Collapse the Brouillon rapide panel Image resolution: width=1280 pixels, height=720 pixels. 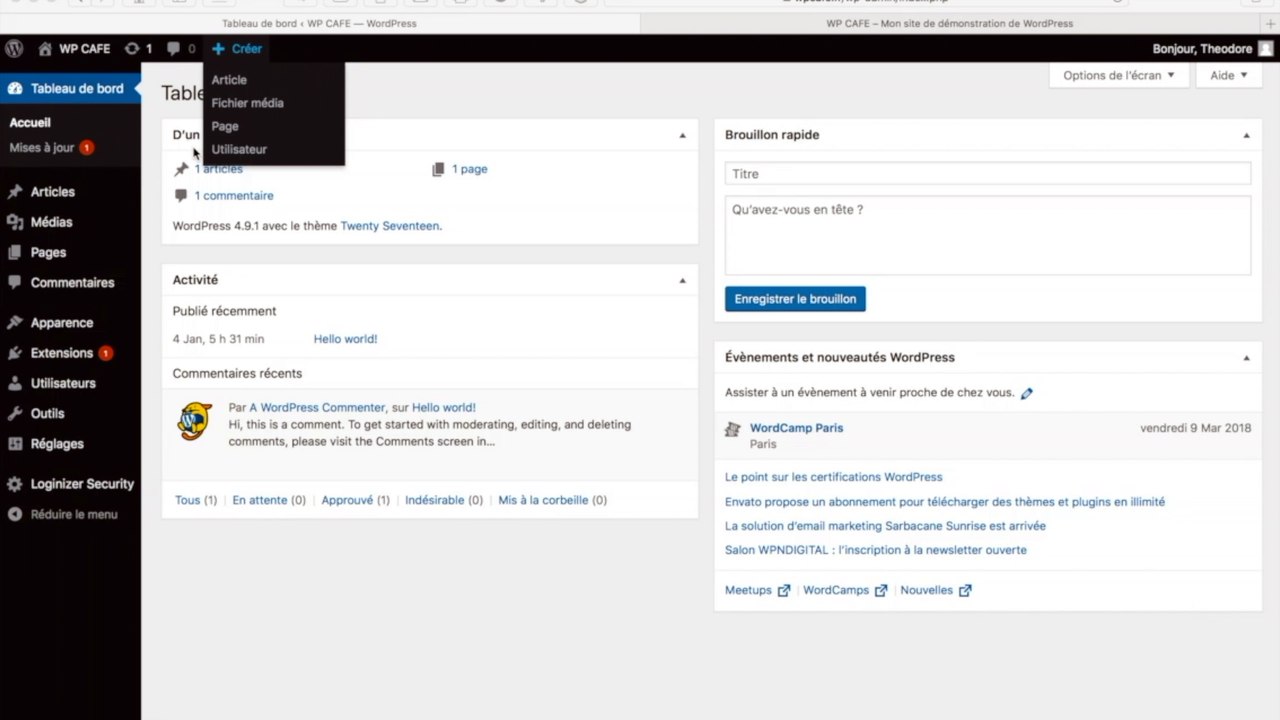[x=1246, y=135]
